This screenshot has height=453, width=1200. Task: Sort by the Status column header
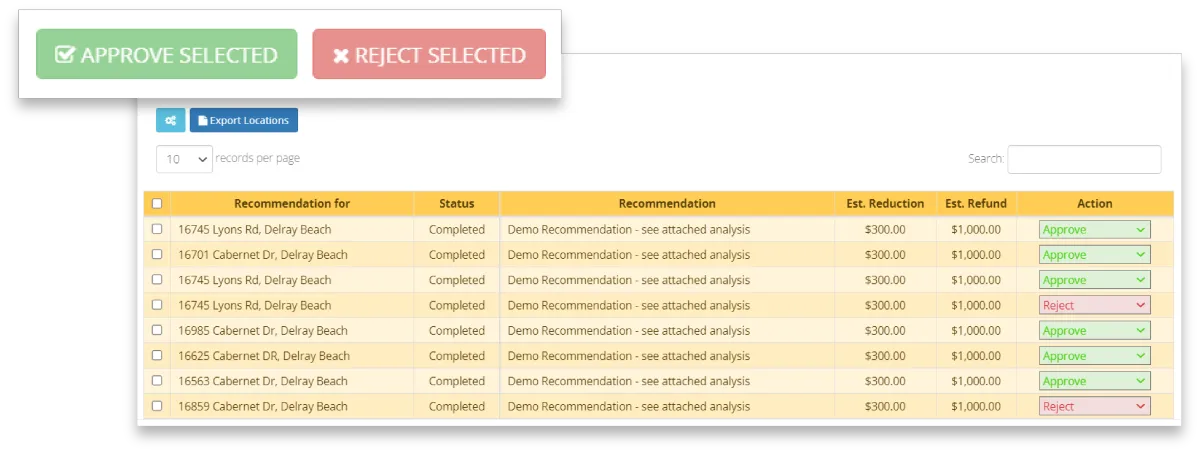coord(457,204)
